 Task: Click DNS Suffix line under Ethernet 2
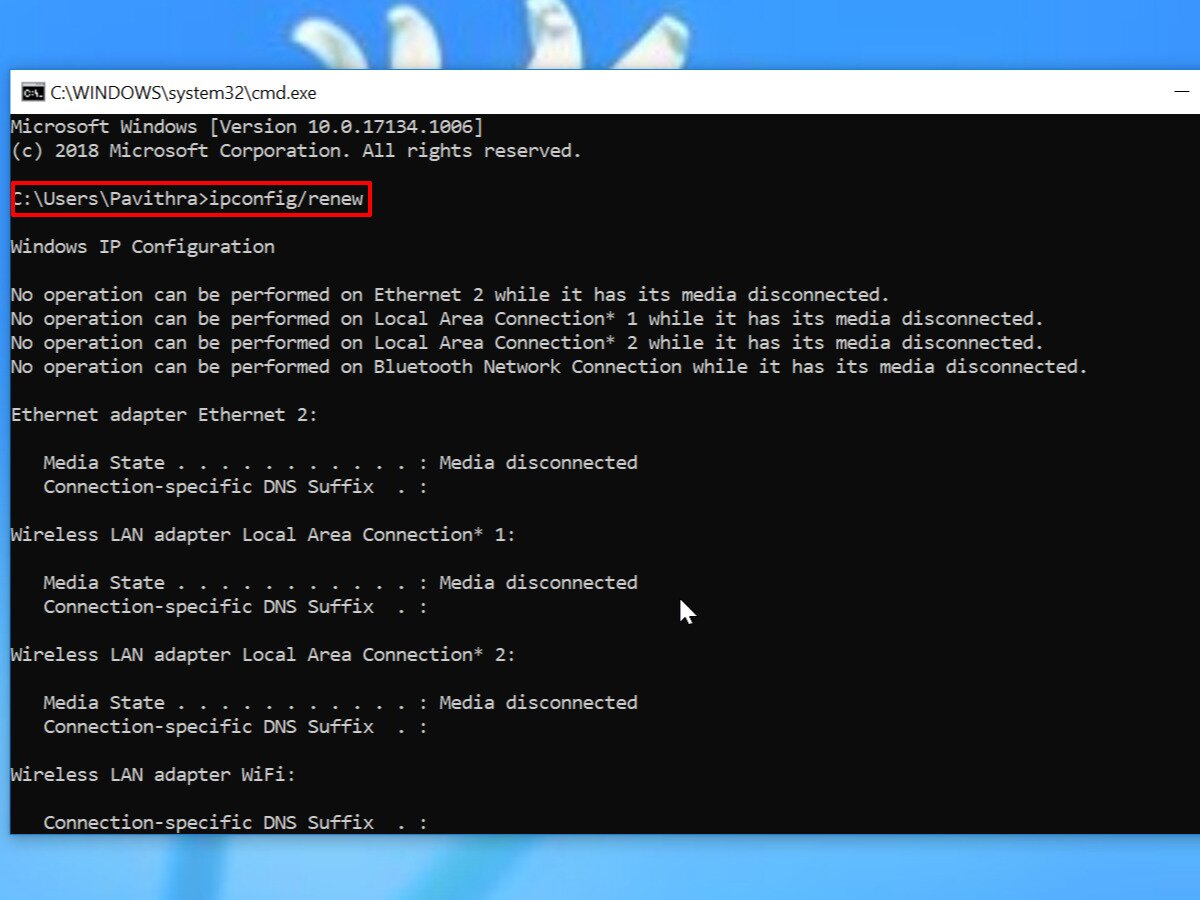tap(235, 487)
